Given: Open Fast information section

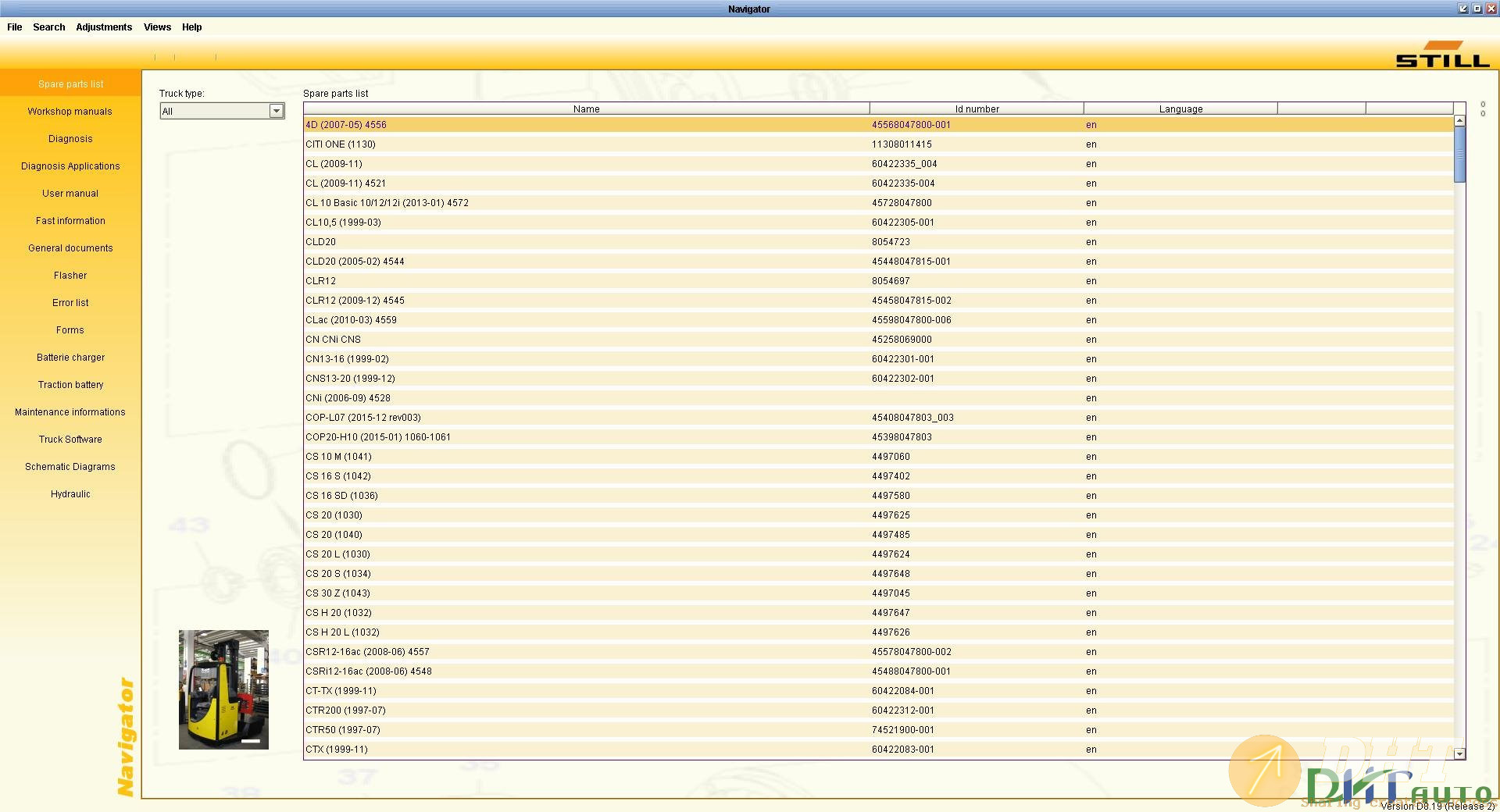Looking at the screenshot, I should (70, 221).
